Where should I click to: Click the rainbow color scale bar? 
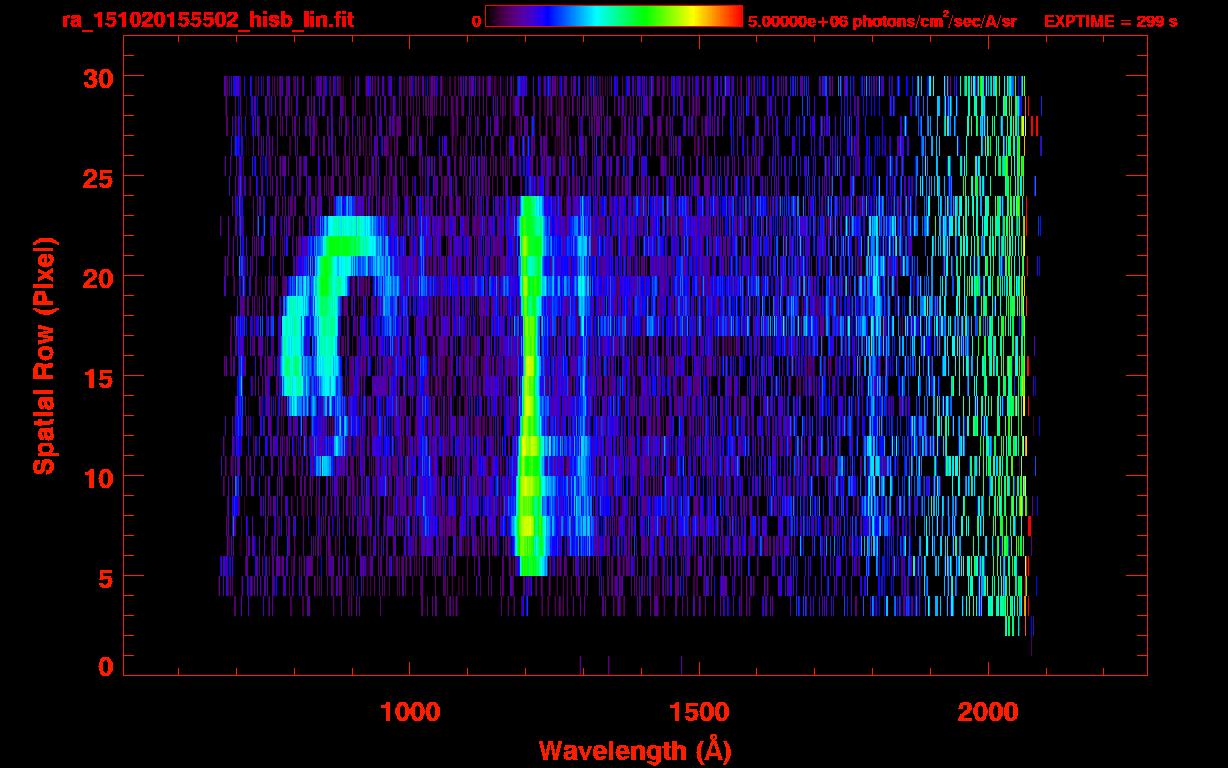(614, 16)
